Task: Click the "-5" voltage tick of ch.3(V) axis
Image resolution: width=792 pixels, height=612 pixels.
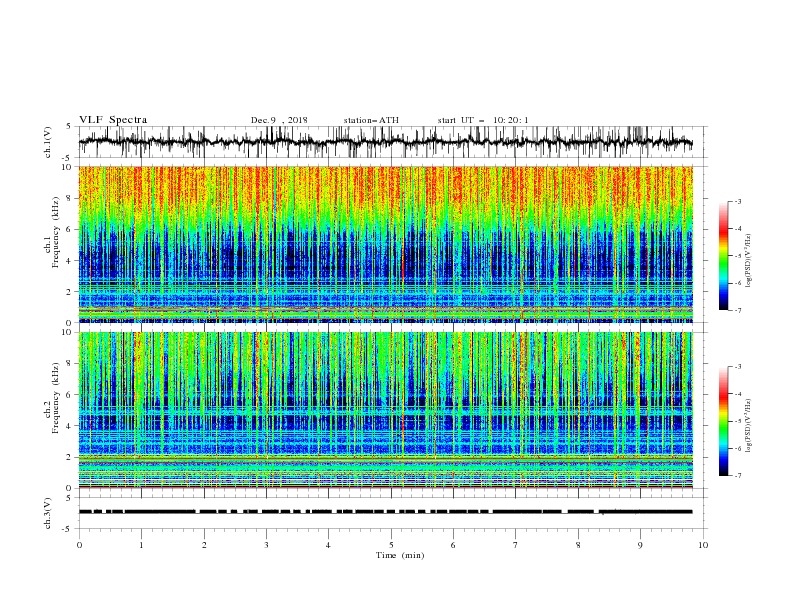Action: coord(68,529)
